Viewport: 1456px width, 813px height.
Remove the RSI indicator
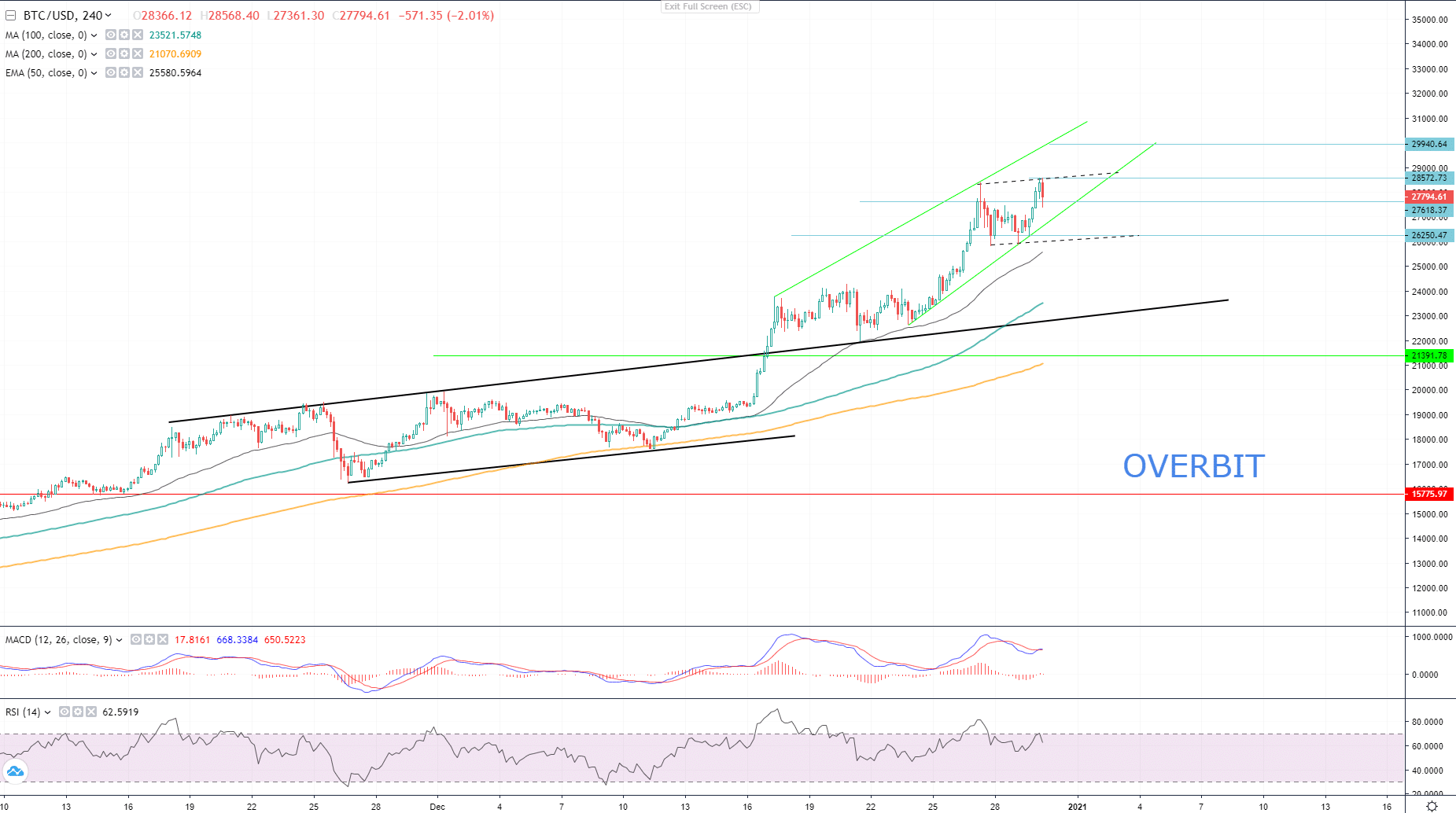click(x=91, y=712)
